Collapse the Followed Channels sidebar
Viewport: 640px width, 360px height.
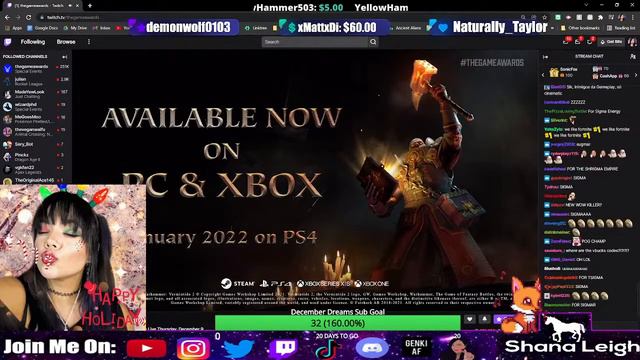point(64,57)
